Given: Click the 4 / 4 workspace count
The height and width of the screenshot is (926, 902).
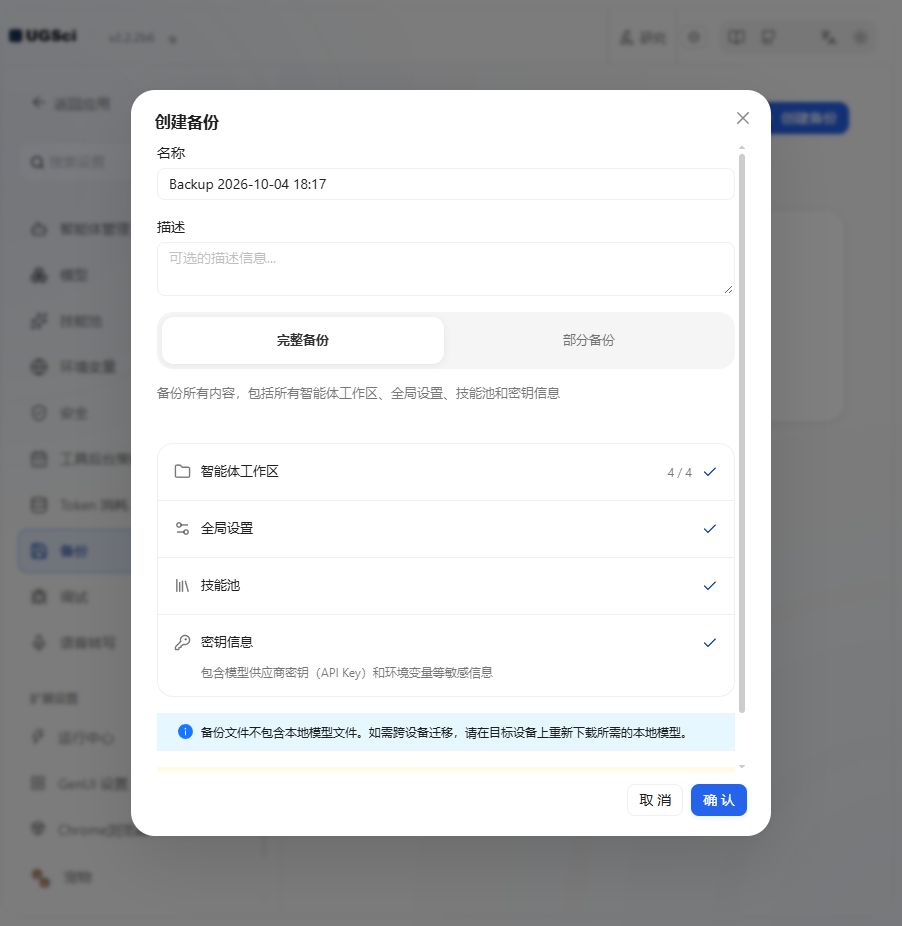Looking at the screenshot, I should pos(679,472).
